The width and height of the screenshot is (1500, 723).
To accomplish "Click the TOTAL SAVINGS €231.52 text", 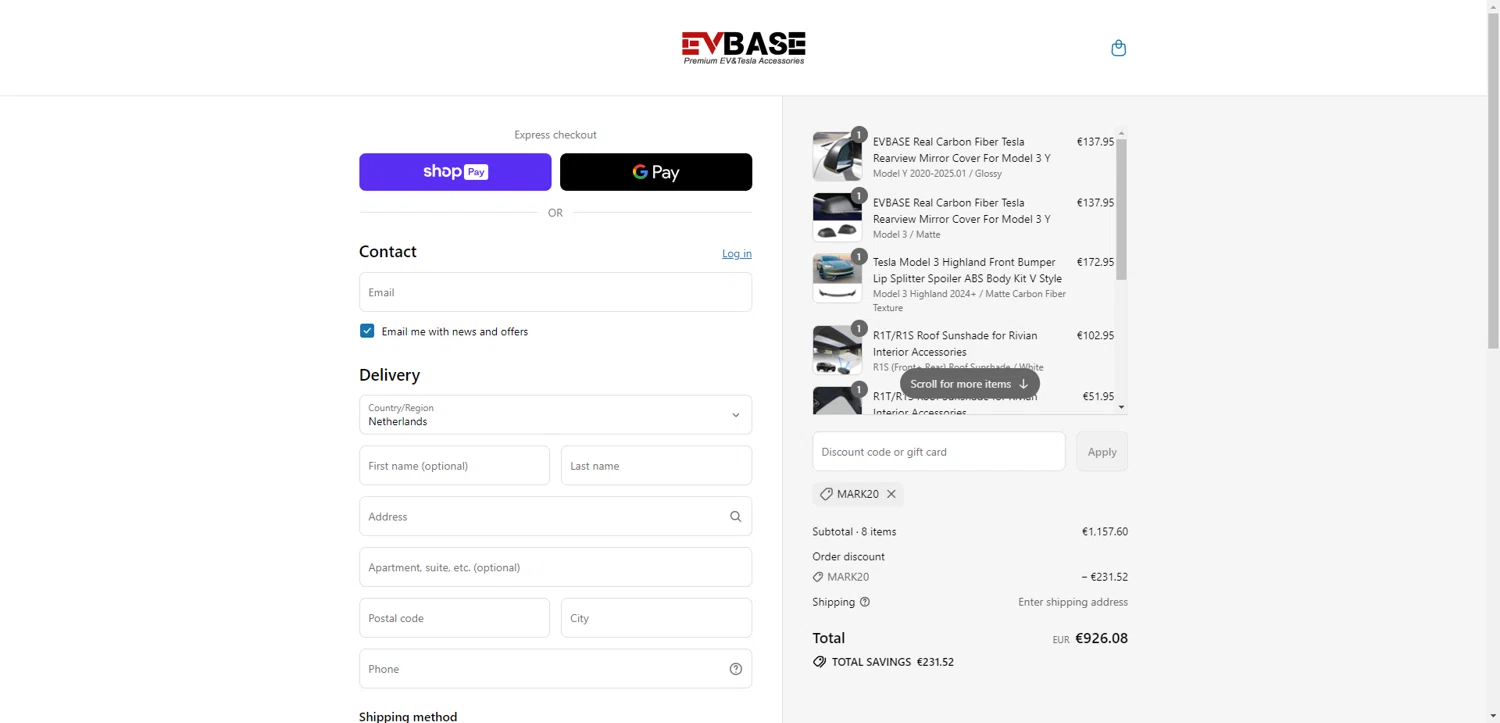I will 893,662.
